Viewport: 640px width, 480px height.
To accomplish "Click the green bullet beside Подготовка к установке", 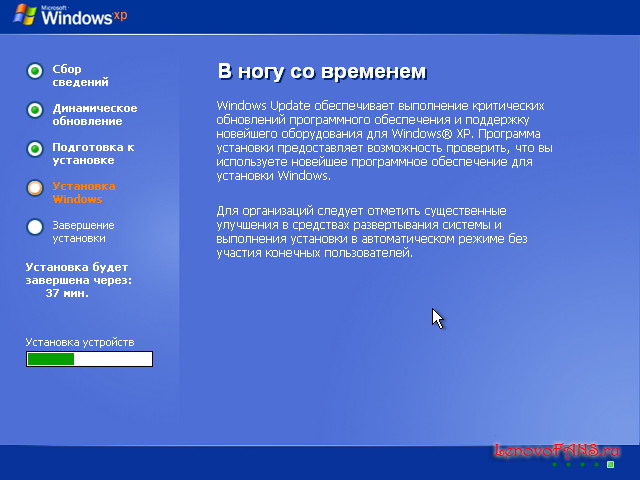I will pyautogui.click(x=35, y=148).
